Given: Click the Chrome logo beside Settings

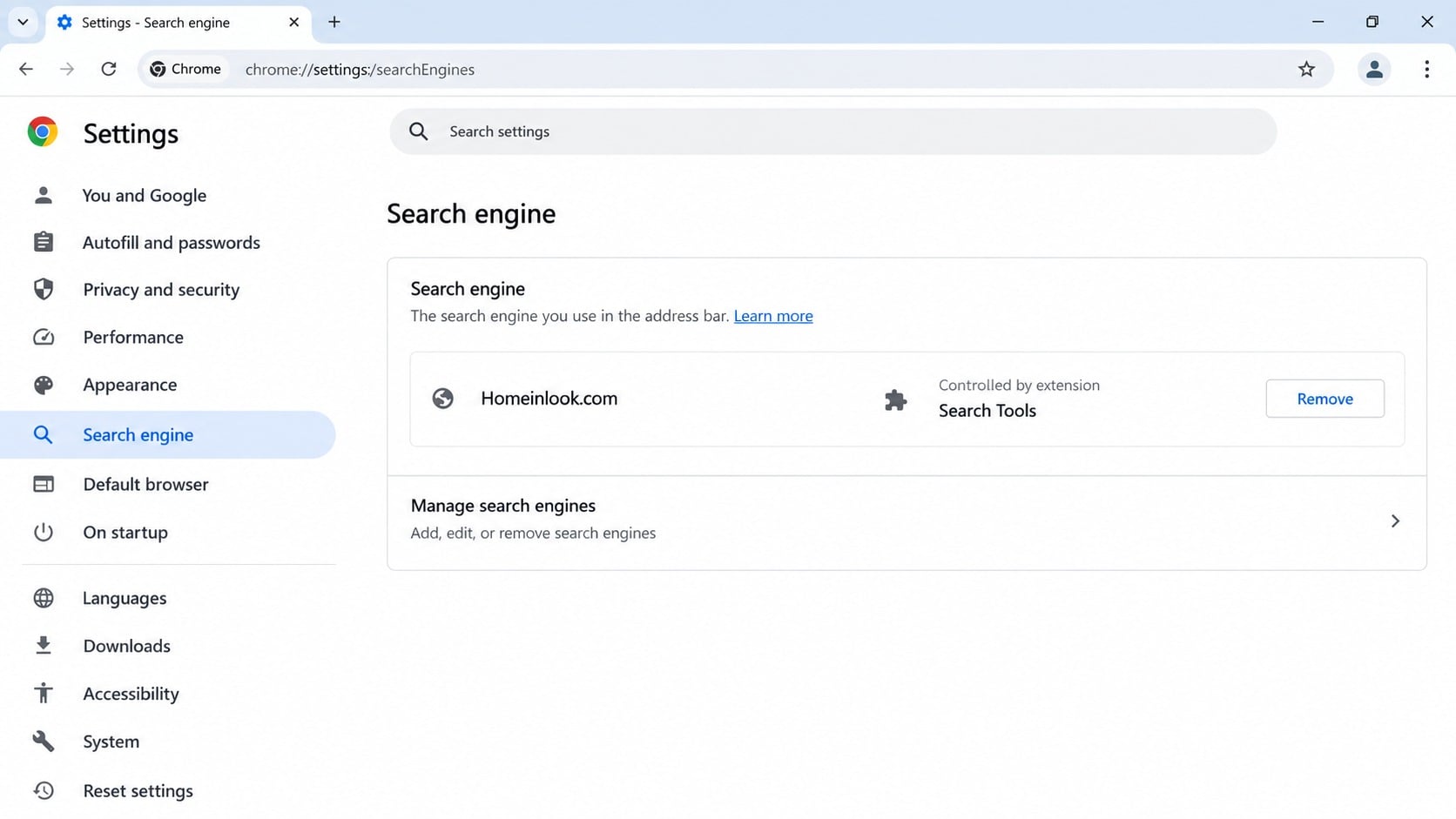Looking at the screenshot, I should pyautogui.click(x=43, y=132).
